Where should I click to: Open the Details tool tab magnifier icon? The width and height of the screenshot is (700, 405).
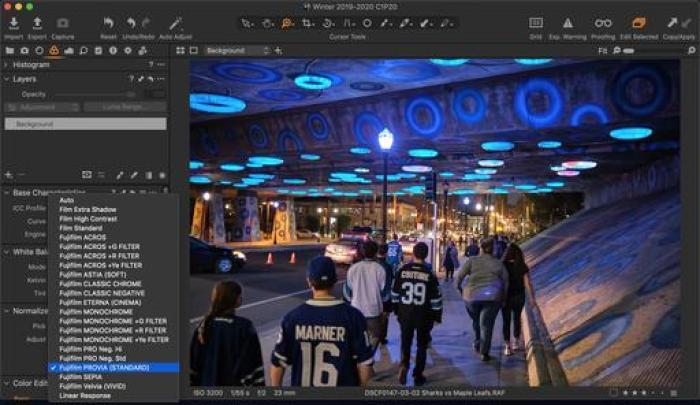(x=83, y=51)
